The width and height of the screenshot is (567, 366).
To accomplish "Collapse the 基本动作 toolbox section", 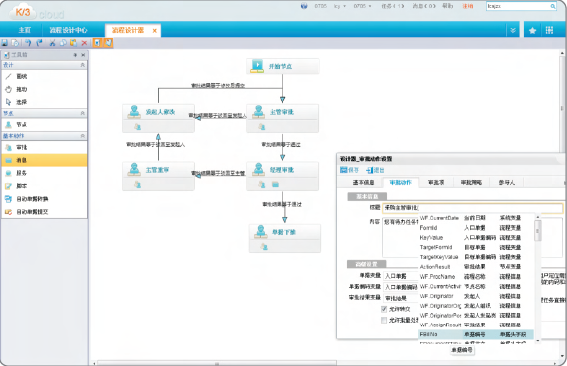I will point(83,136).
